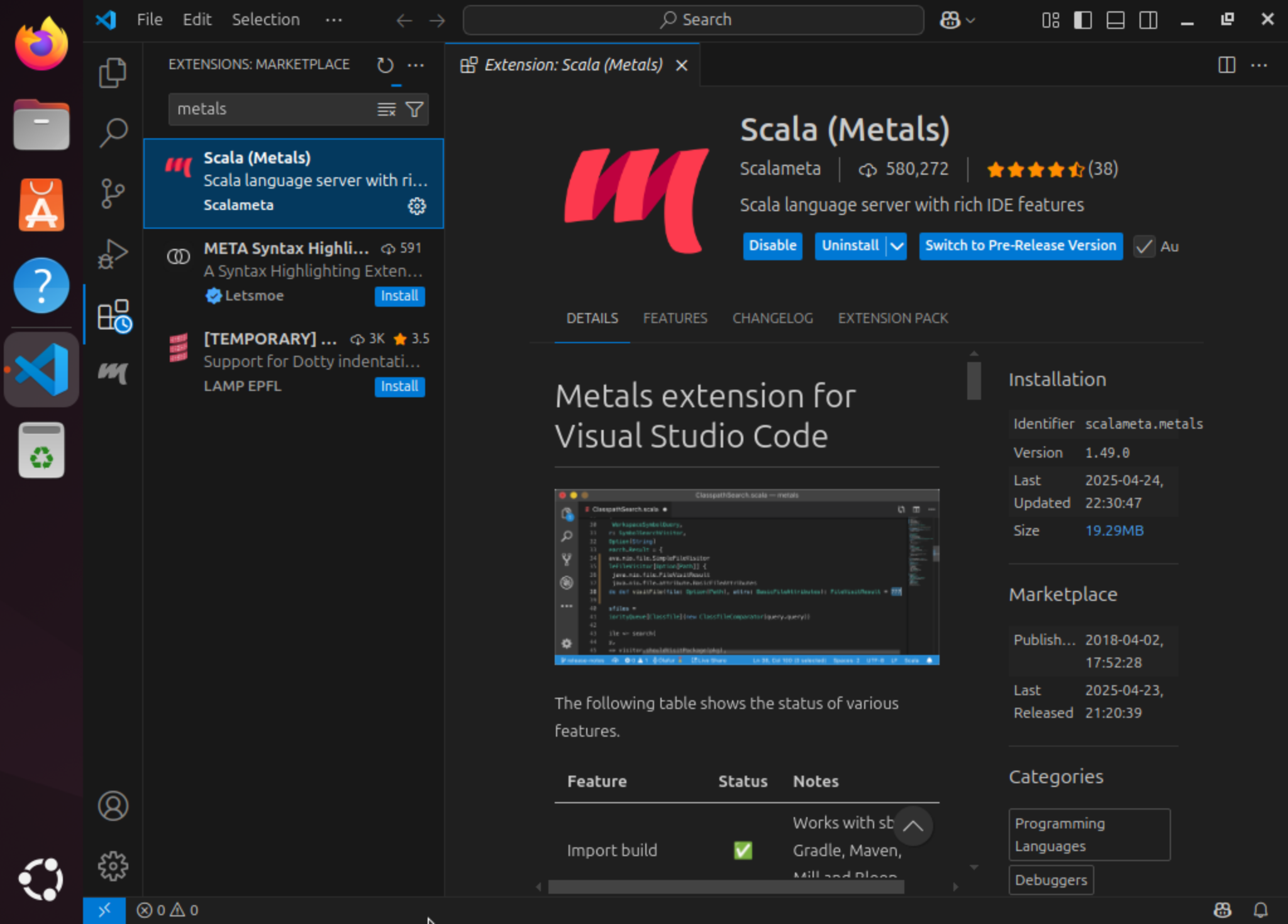This screenshot has height=924, width=1288.
Task: Open the Edit menu
Action: tap(197, 20)
